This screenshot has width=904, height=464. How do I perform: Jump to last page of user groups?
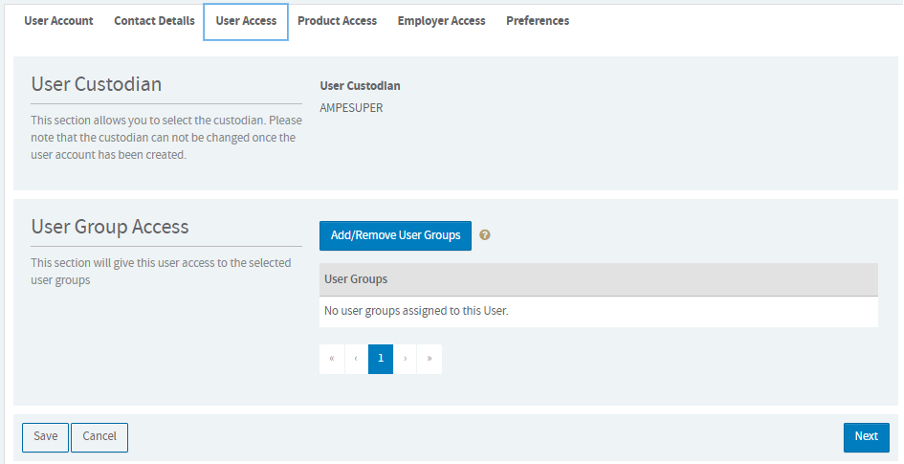pos(429,359)
